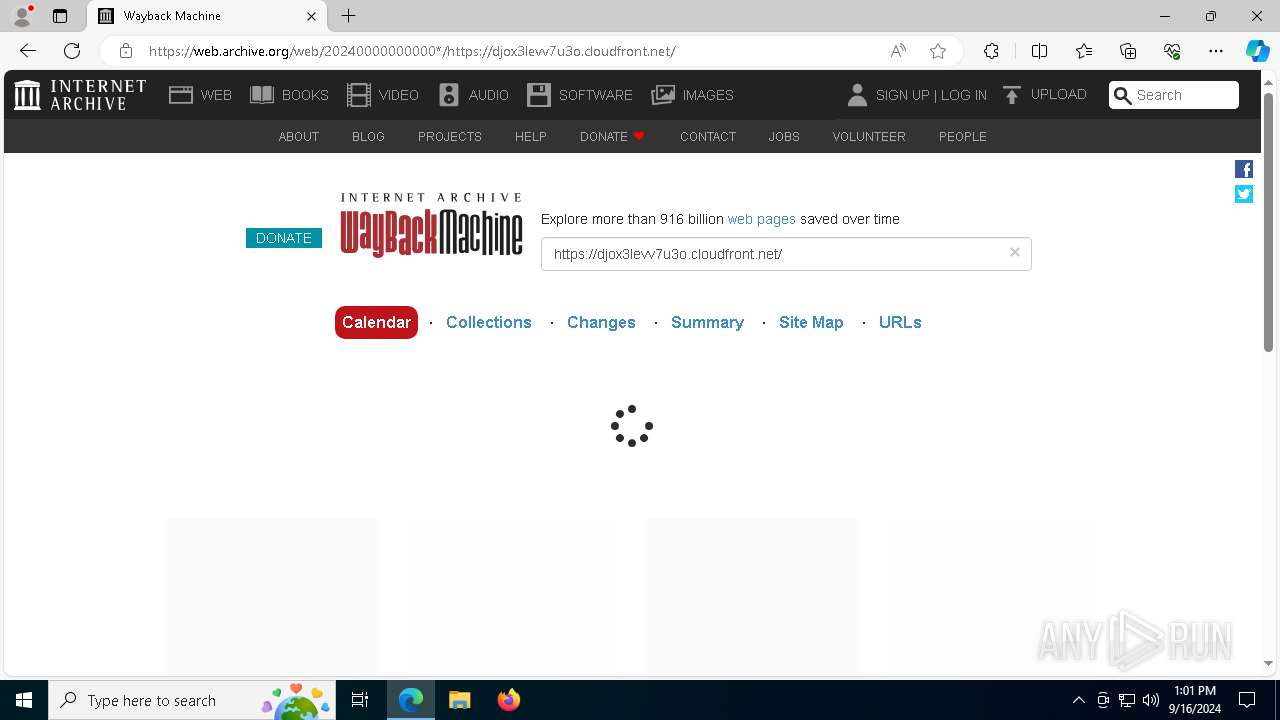
Task: Click the Wayback Machine logo
Action: click(431, 225)
